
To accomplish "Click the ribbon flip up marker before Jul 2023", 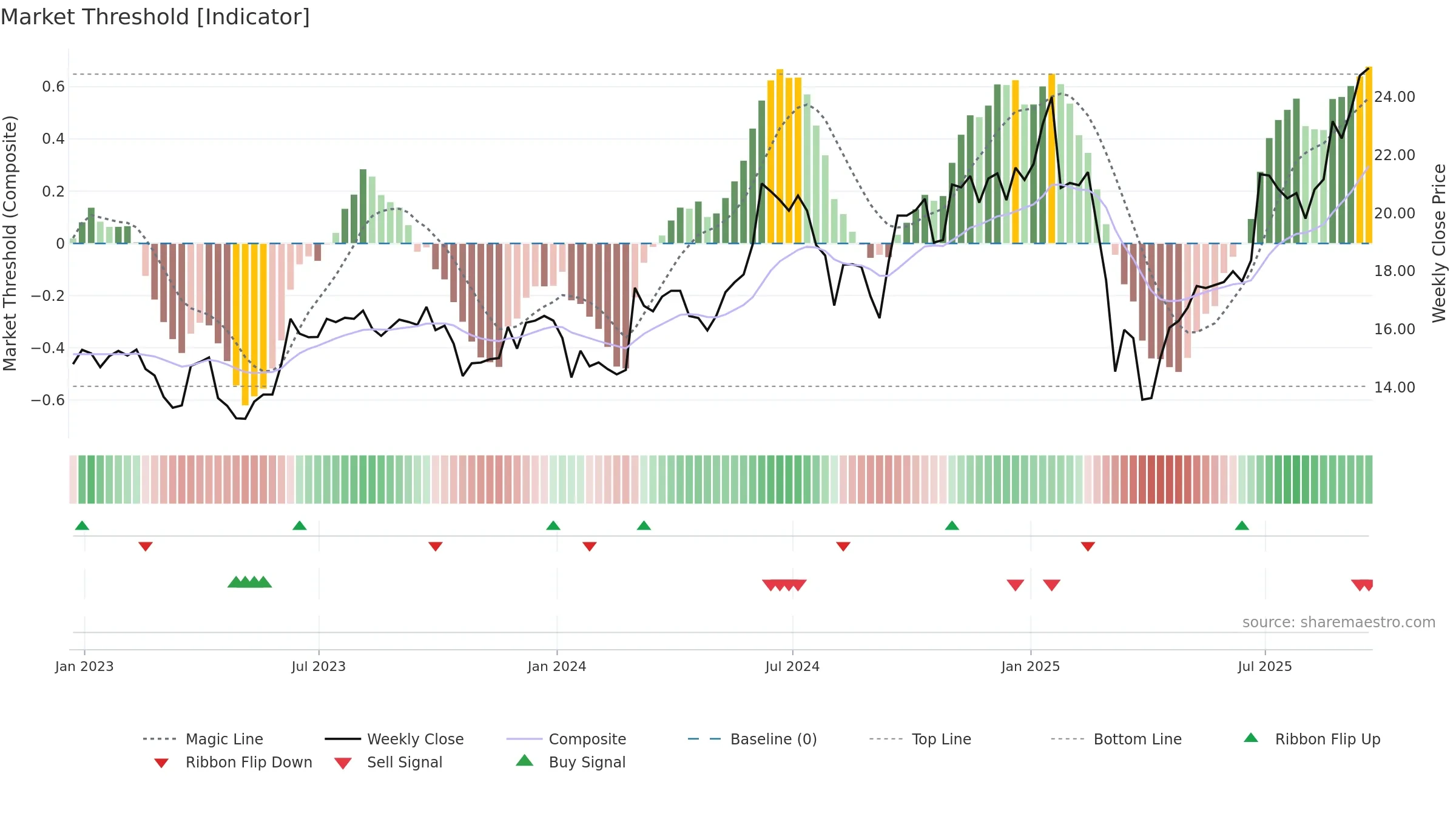I will click(x=300, y=525).
